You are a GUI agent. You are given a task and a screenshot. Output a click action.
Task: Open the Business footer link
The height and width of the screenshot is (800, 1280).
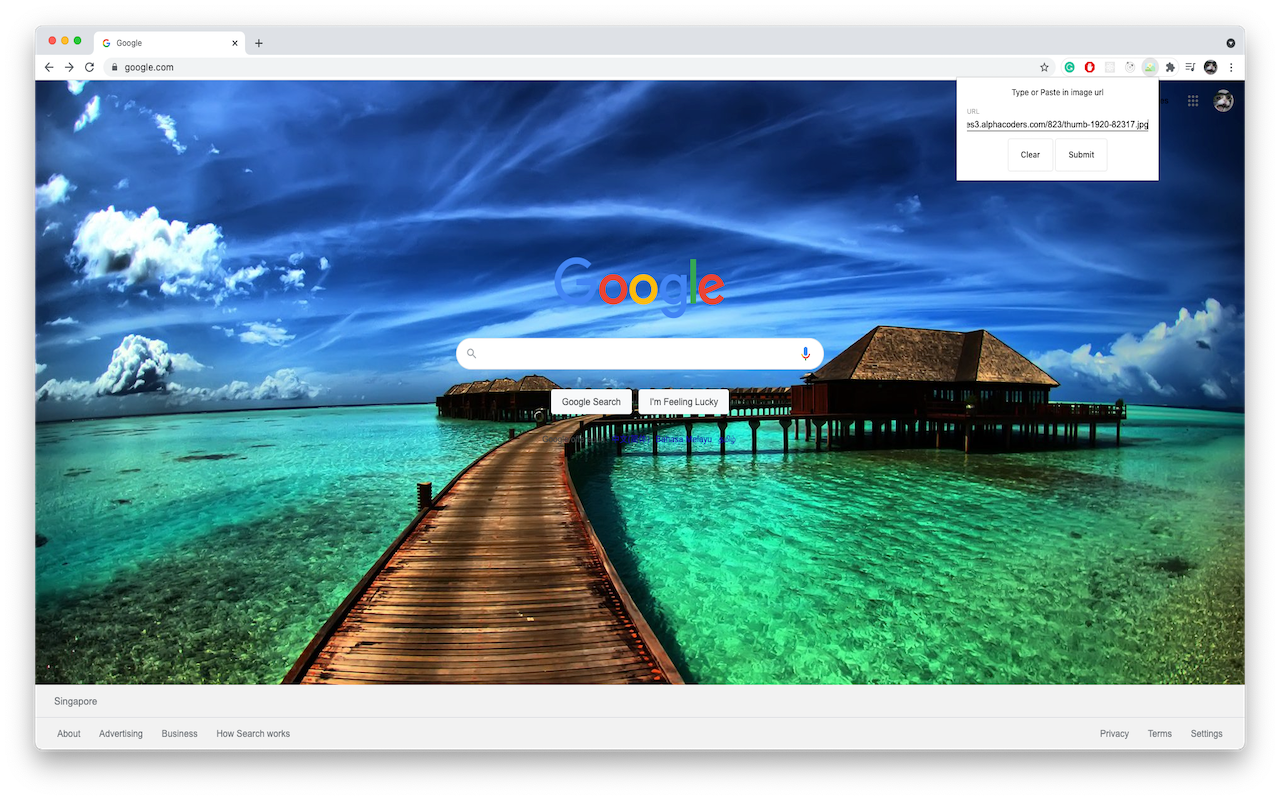[x=180, y=734]
